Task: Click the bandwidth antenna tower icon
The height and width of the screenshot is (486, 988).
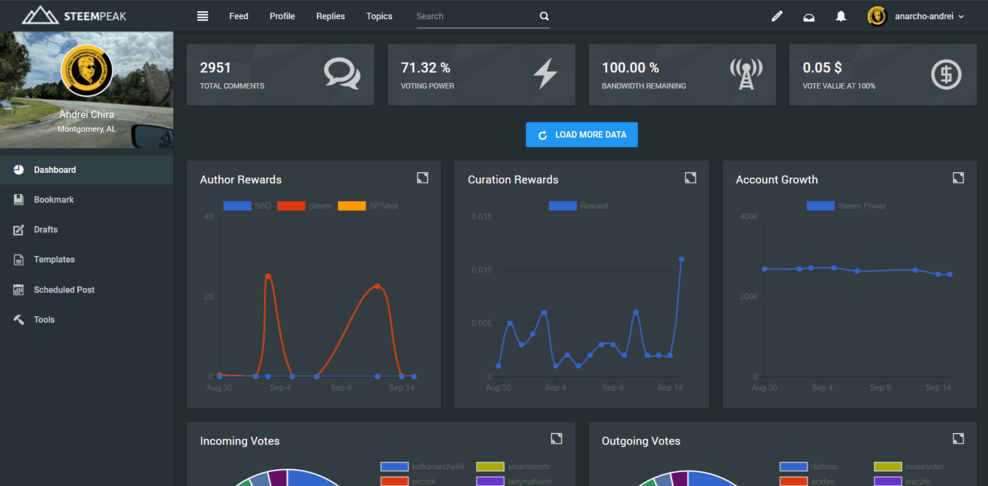Action: [x=746, y=74]
